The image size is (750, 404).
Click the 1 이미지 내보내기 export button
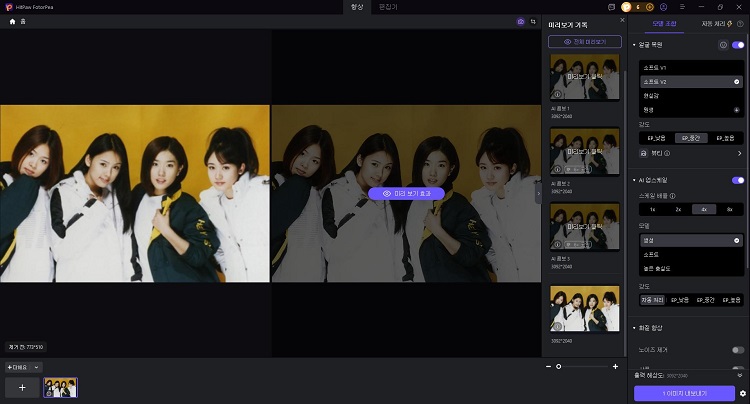click(684, 393)
